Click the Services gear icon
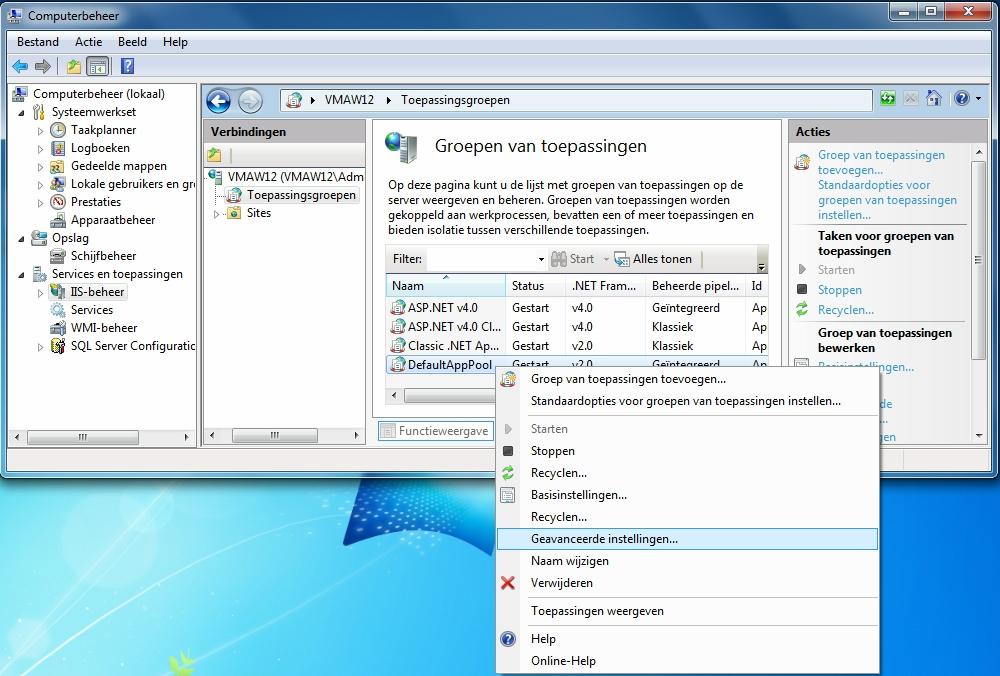This screenshot has width=1000, height=676. 58,310
